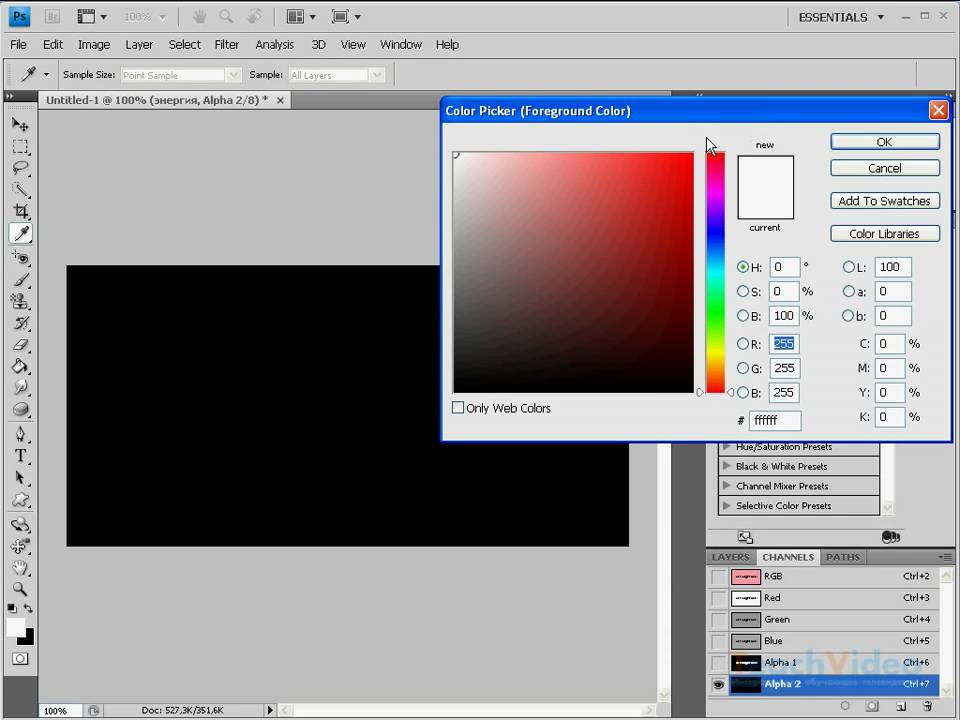Click in the red saturation color field
Viewport: 960px width, 720px height.
574,272
